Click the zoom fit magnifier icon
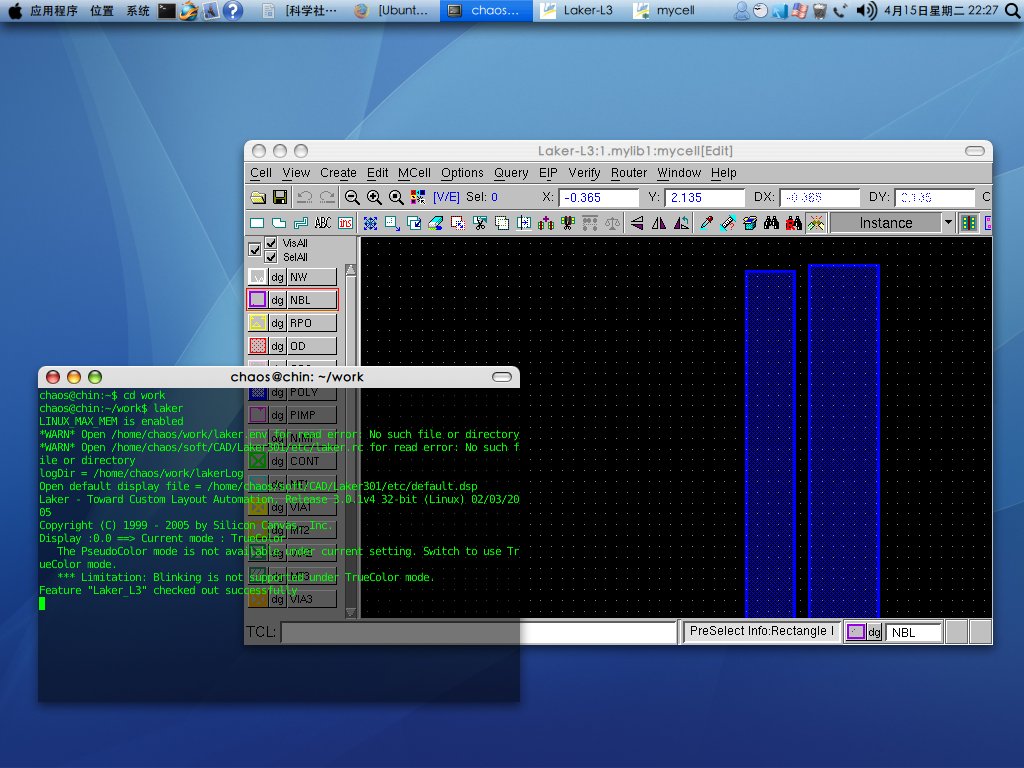 [396, 197]
